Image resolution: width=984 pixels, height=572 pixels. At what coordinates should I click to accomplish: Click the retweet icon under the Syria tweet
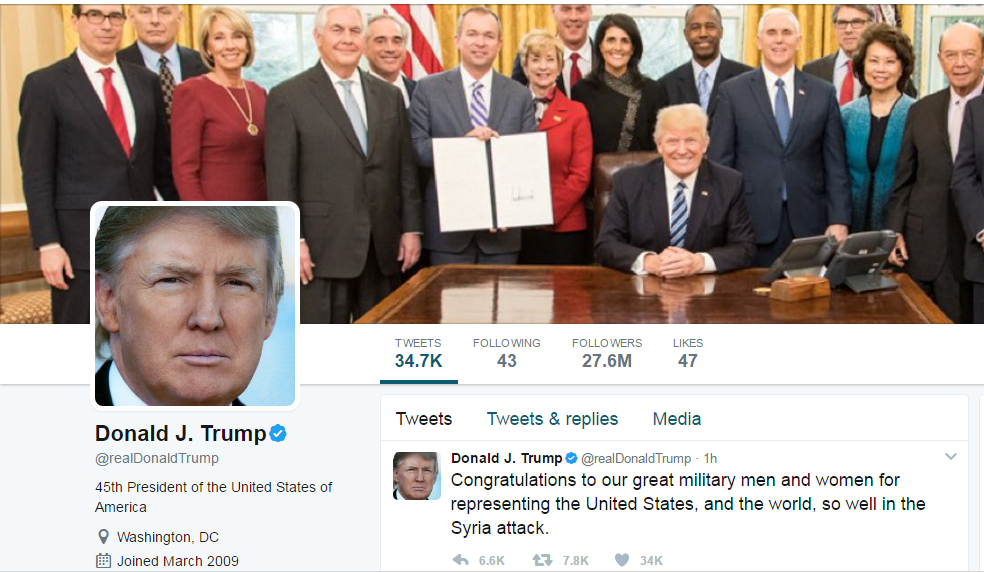click(x=542, y=560)
